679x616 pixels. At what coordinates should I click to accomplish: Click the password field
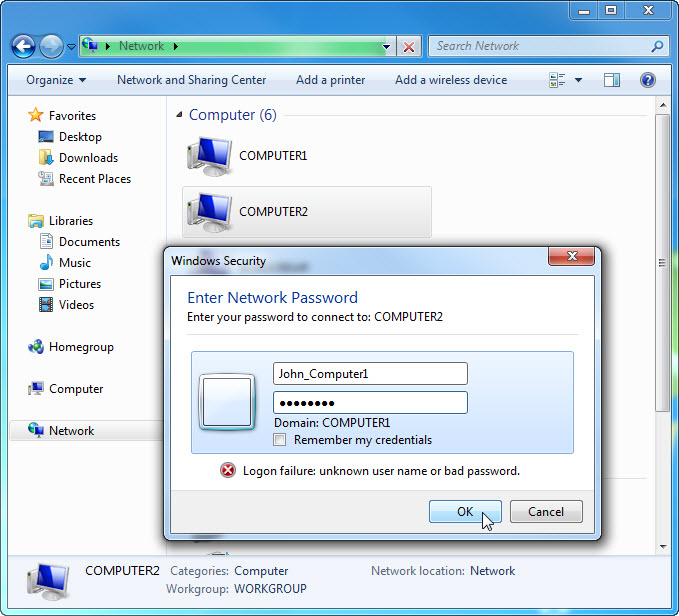(370, 403)
